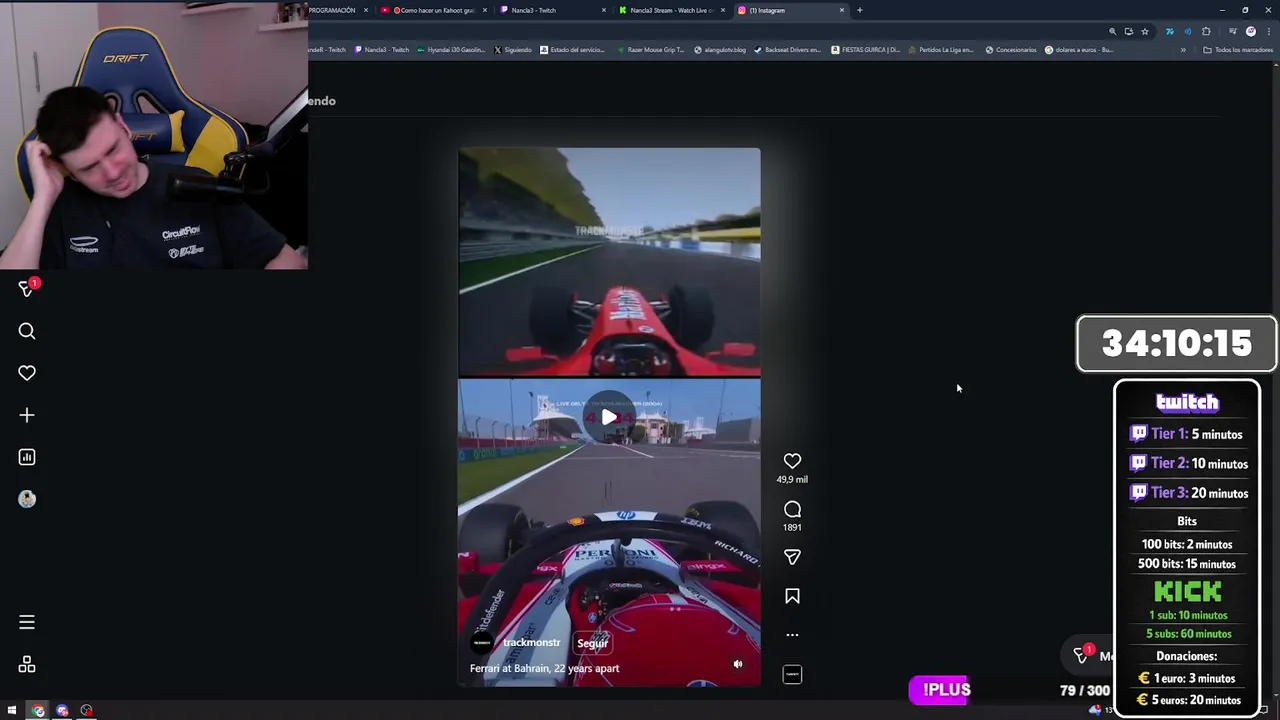
Task: Like the reel with the heart icon
Action: (x=792, y=461)
